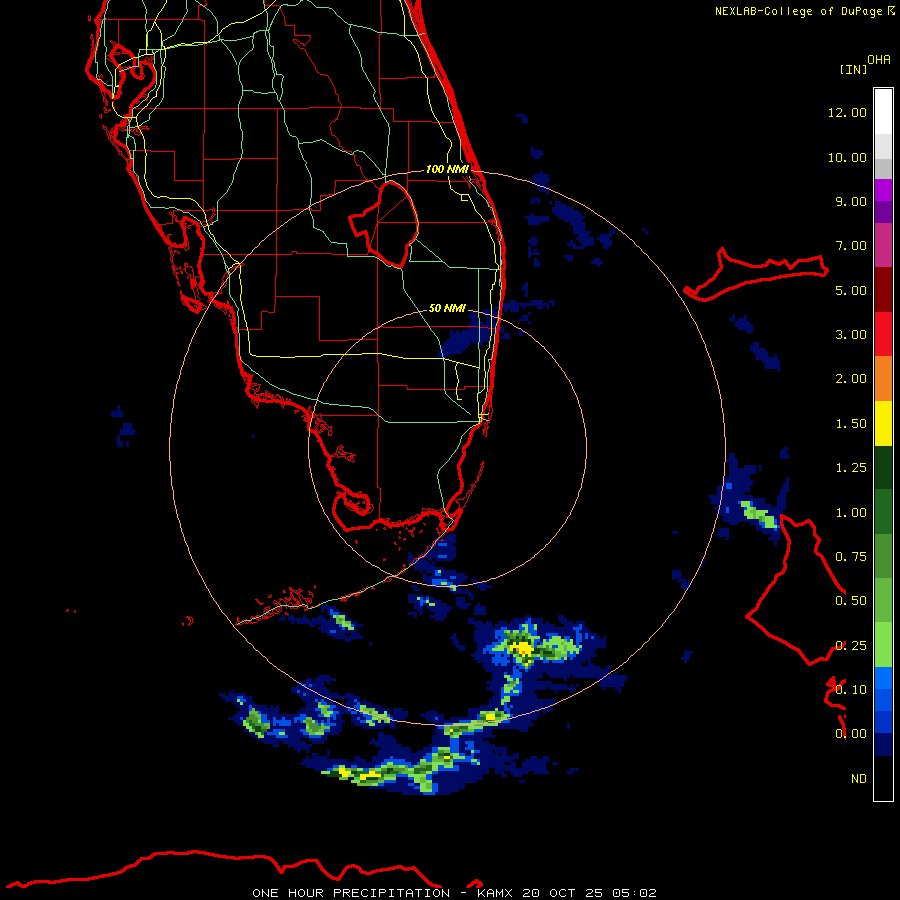This screenshot has height=900, width=900.
Task: Select the OHA product label above legend
Action: [x=879, y=60]
